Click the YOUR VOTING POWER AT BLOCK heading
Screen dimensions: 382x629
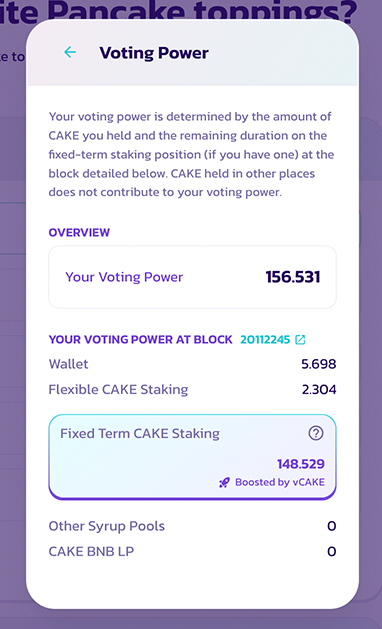(x=140, y=340)
